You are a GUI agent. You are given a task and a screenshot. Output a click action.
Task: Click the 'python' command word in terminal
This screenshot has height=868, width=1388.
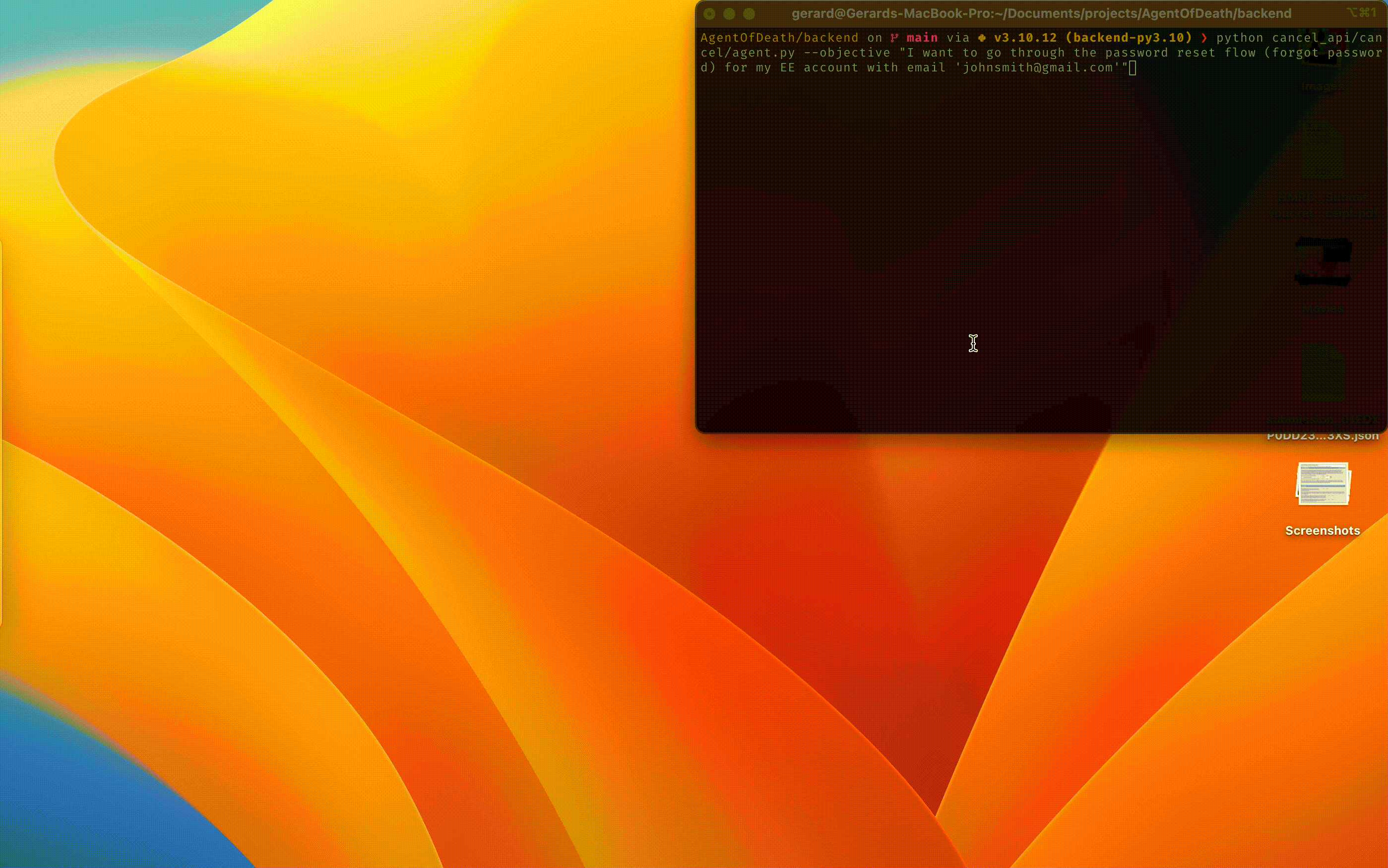click(1239, 38)
